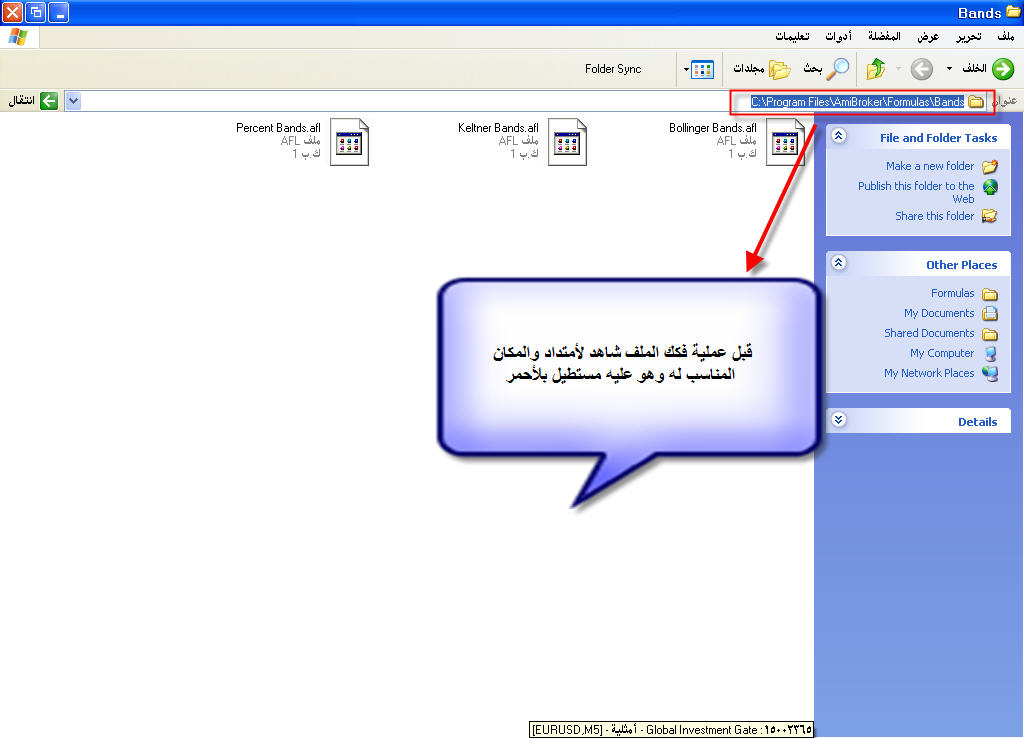Open My Documents link
This screenshot has height=738, width=1024.
tap(938, 313)
